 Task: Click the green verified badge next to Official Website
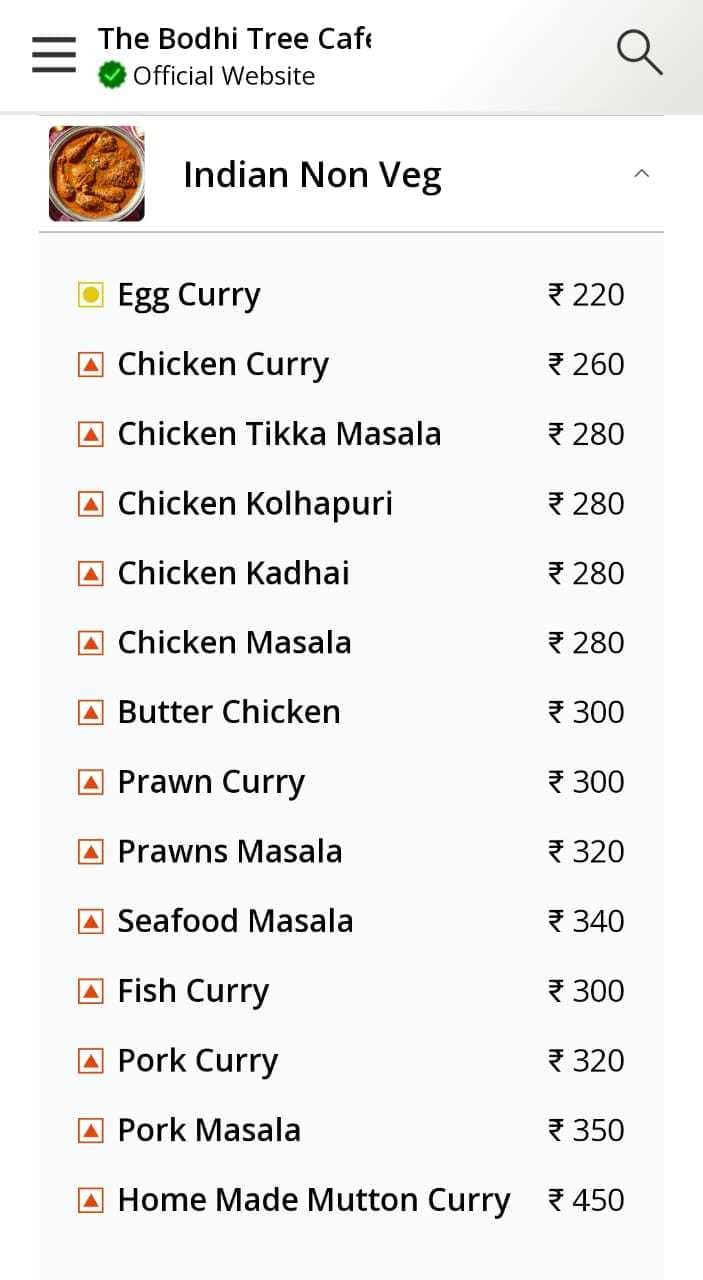pos(110,74)
